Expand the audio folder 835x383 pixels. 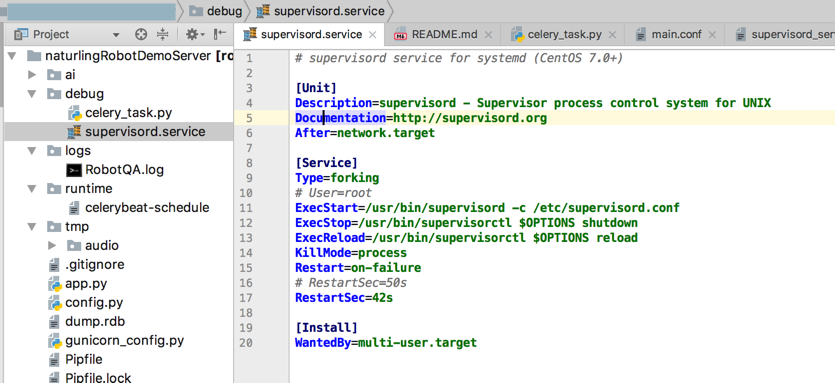tap(52, 246)
